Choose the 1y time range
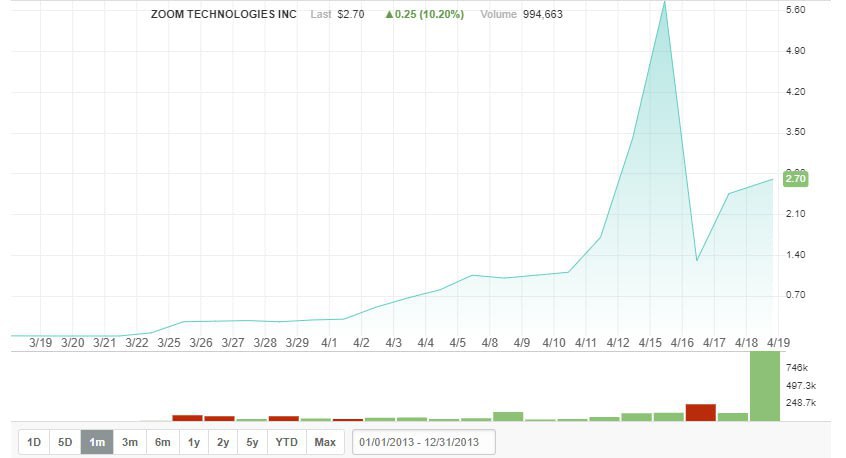This screenshot has height=458, width=846. click(x=194, y=442)
